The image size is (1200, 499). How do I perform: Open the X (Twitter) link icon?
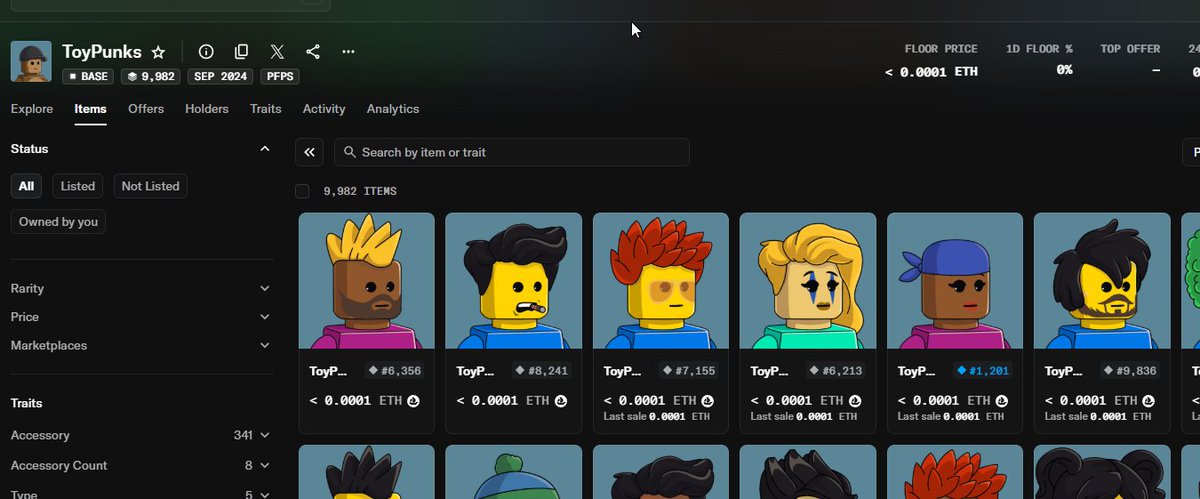[277, 52]
